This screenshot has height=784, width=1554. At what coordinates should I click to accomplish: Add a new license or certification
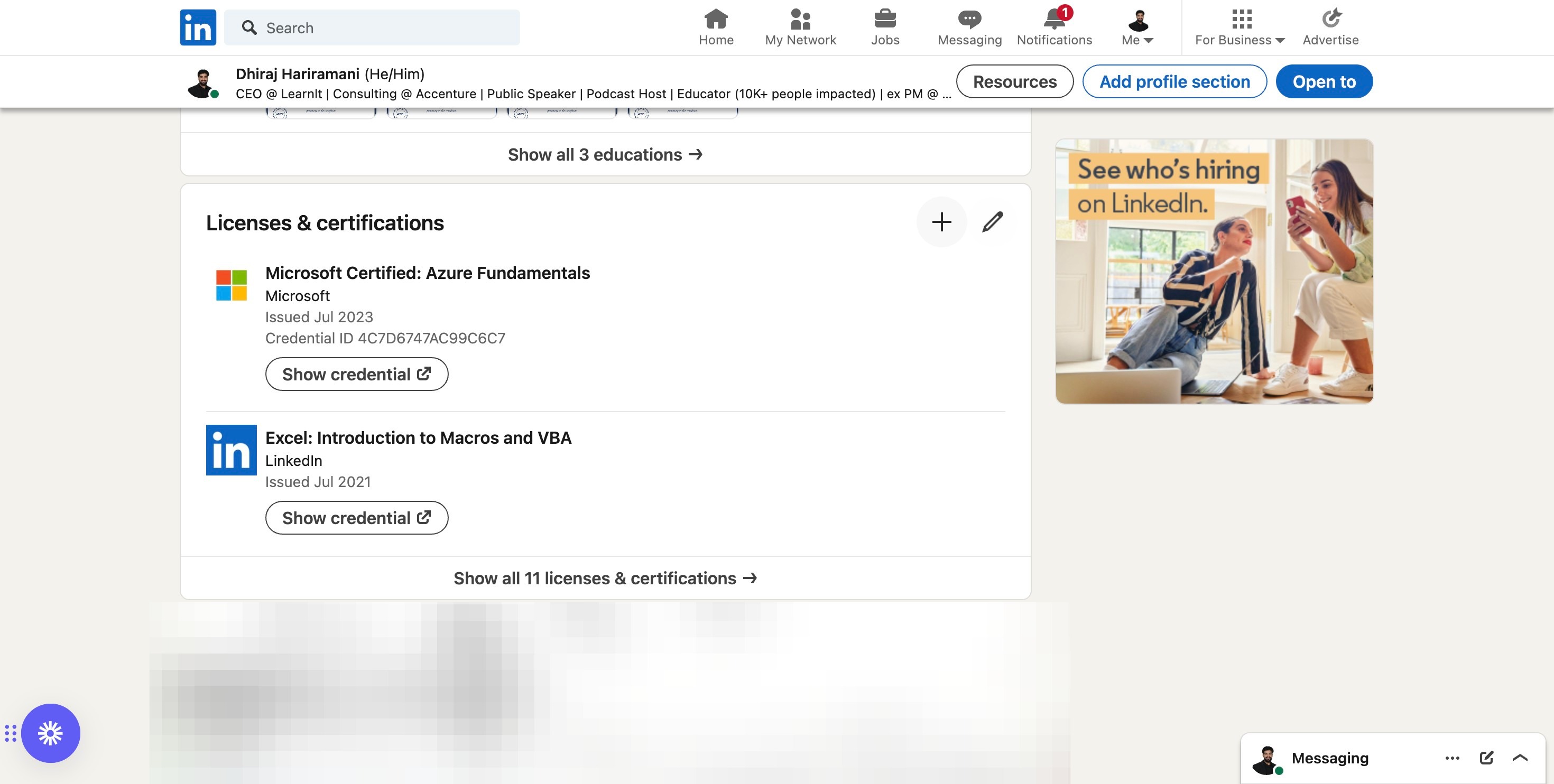point(941,222)
